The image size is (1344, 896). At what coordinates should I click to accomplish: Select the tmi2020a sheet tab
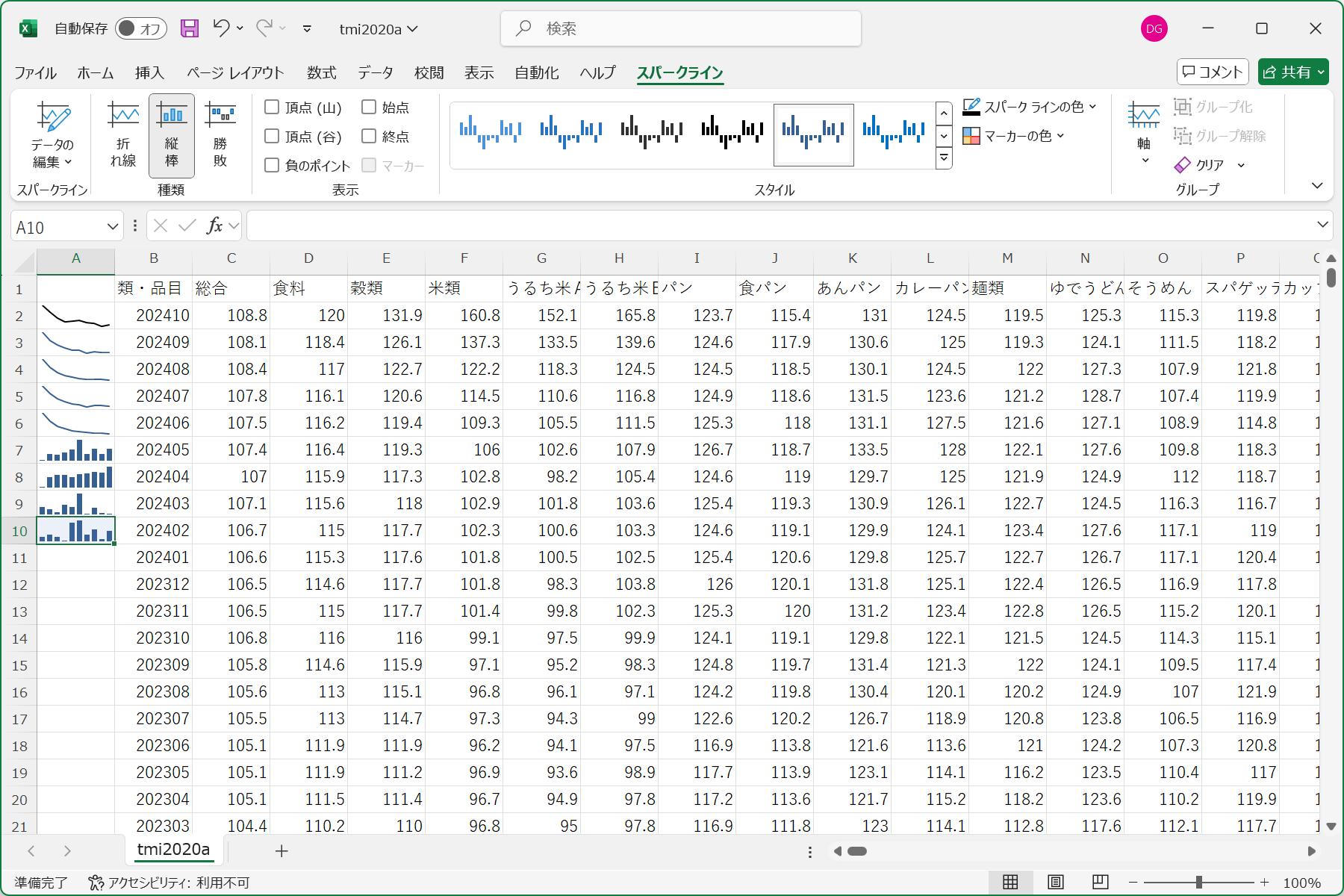click(x=173, y=850)
